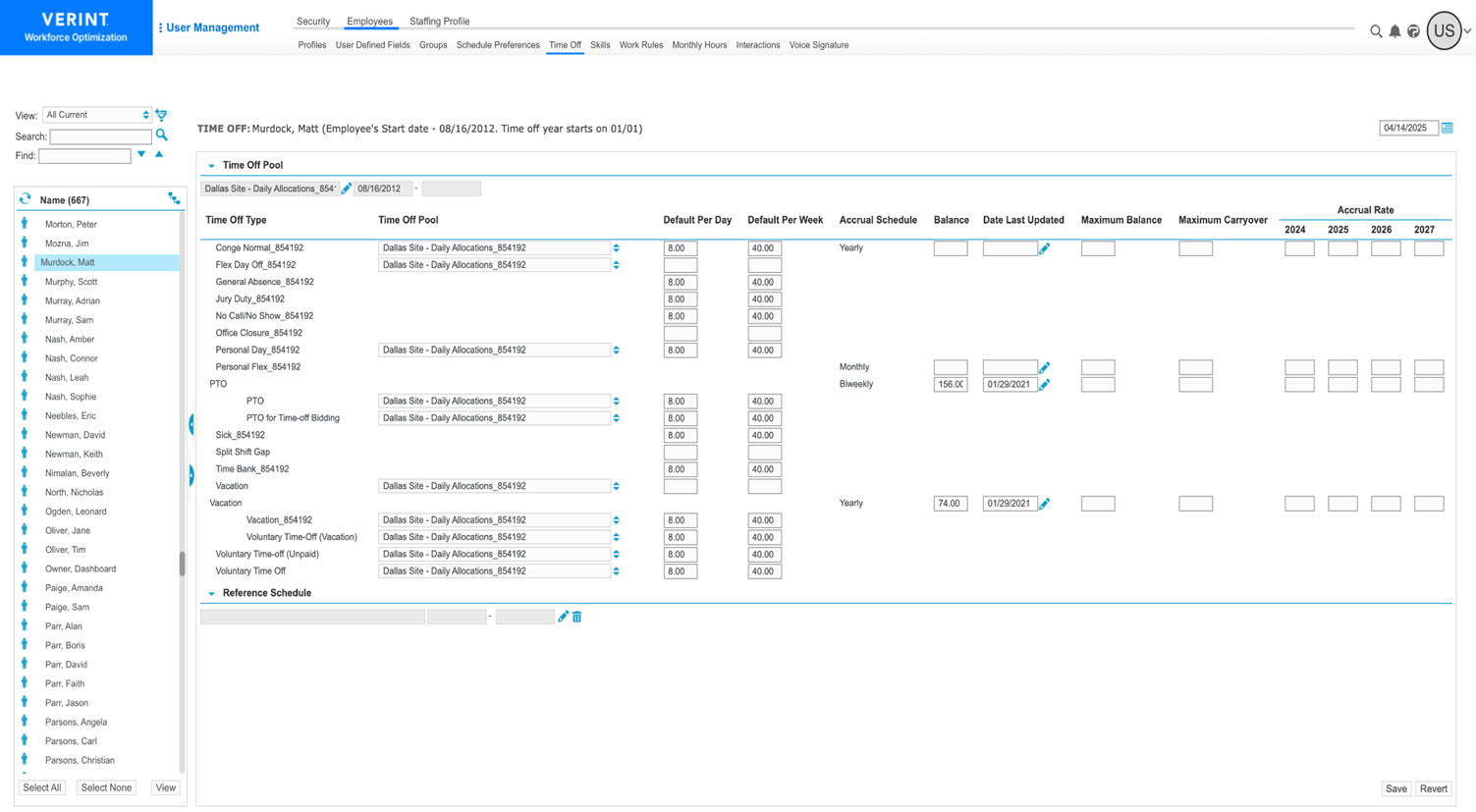This screenshot has height=812, width=1476.
Task: Open calendar picker beside 04/14/2025
Action: tap(1447, 129)
